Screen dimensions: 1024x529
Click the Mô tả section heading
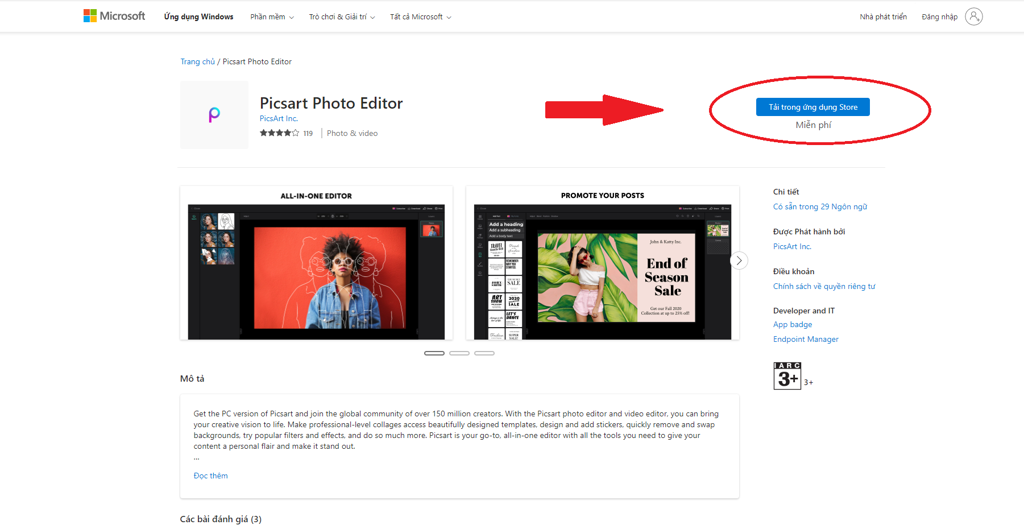192,379
